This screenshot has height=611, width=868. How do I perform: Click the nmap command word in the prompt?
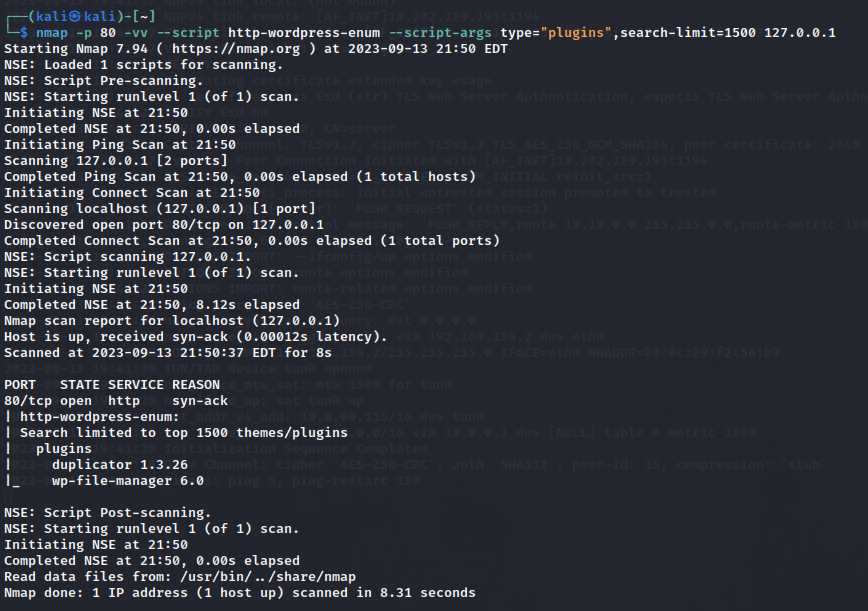[52, 33]
